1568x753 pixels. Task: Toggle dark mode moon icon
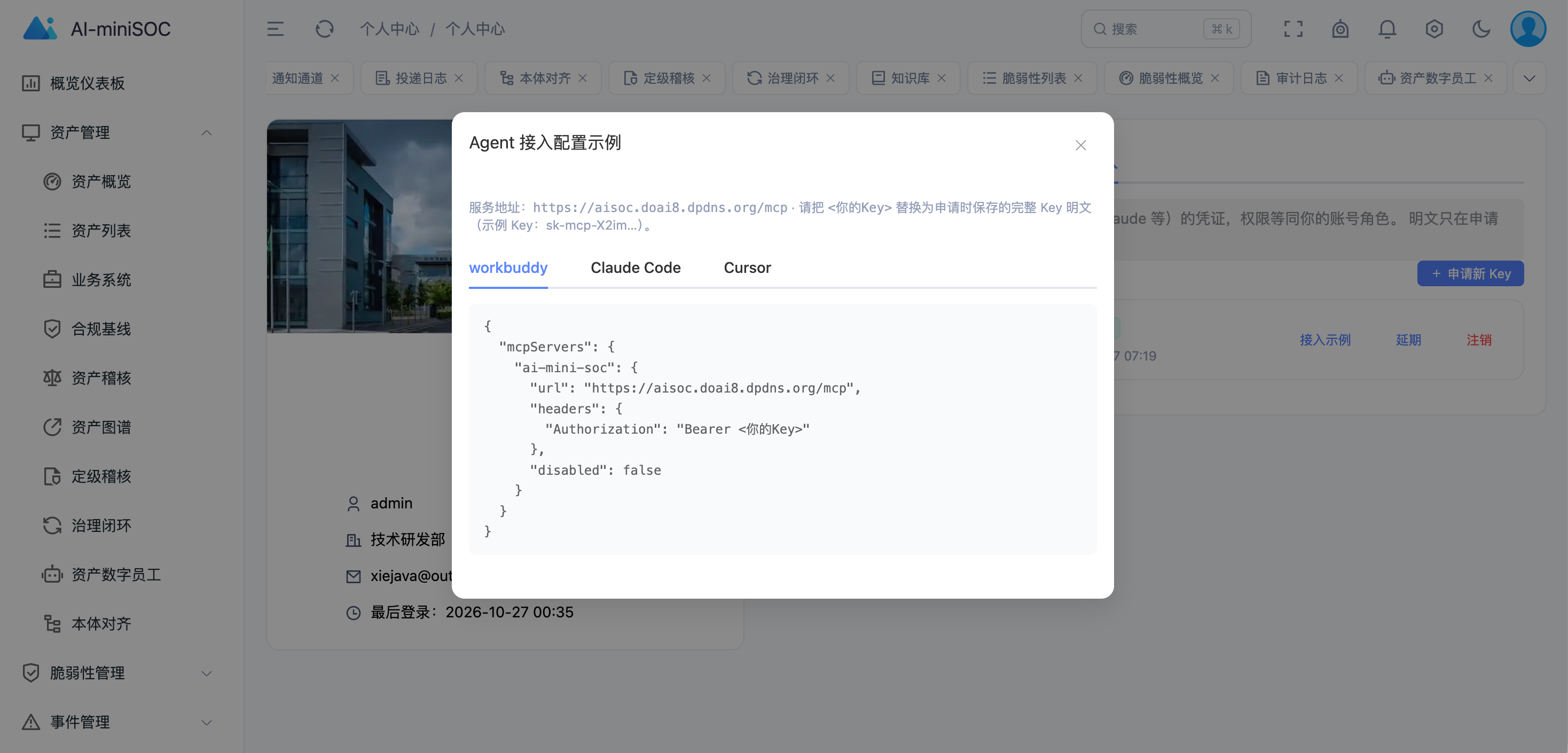1480,29
